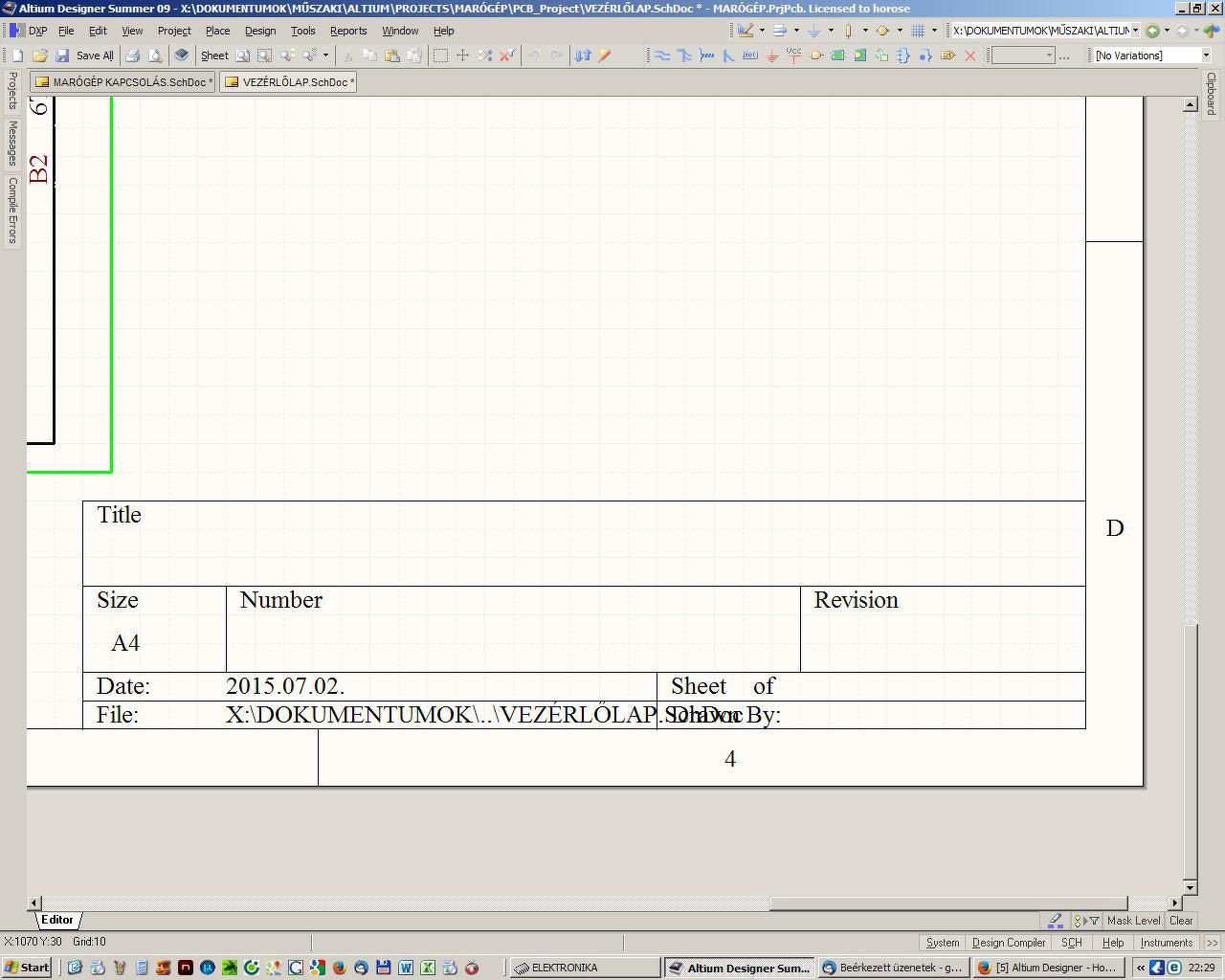Screen dimensions: 1225x980
Task: Open the Mask Level control
Action: pos(1133,921)
